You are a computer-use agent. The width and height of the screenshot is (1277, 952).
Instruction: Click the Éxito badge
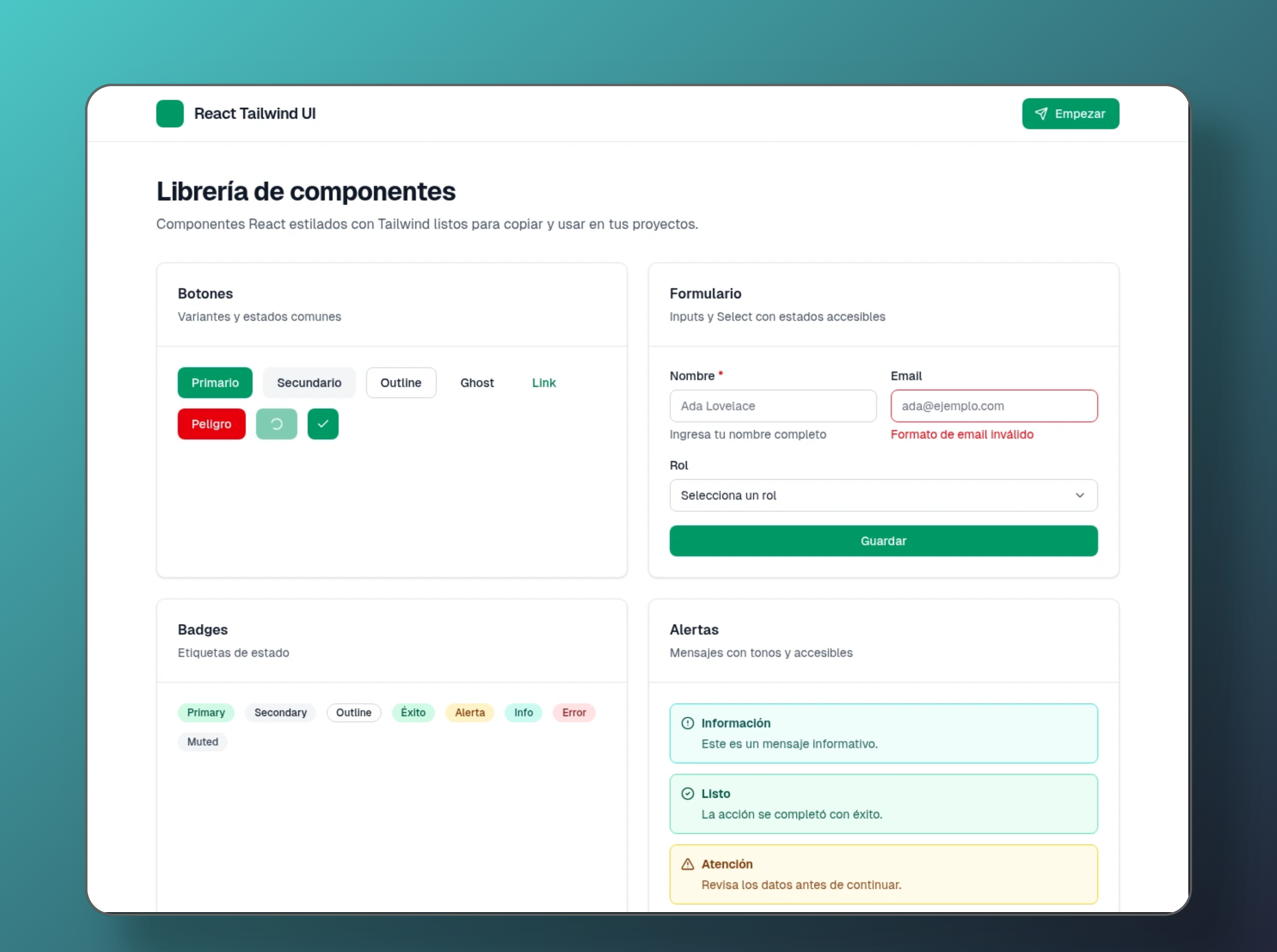[x=413, y=712]
